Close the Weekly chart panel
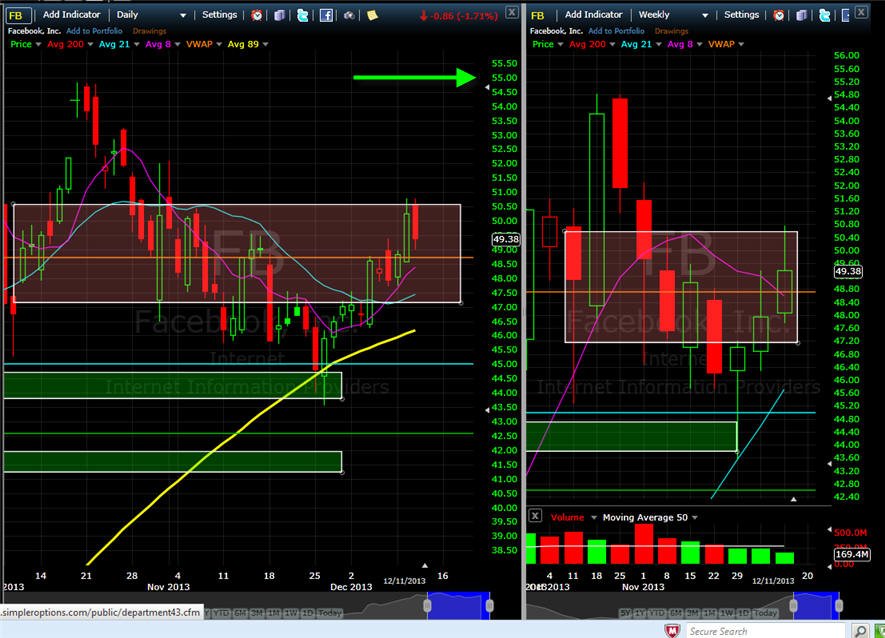The height and width of the screenshot is (638, 885). pos(861,12)
